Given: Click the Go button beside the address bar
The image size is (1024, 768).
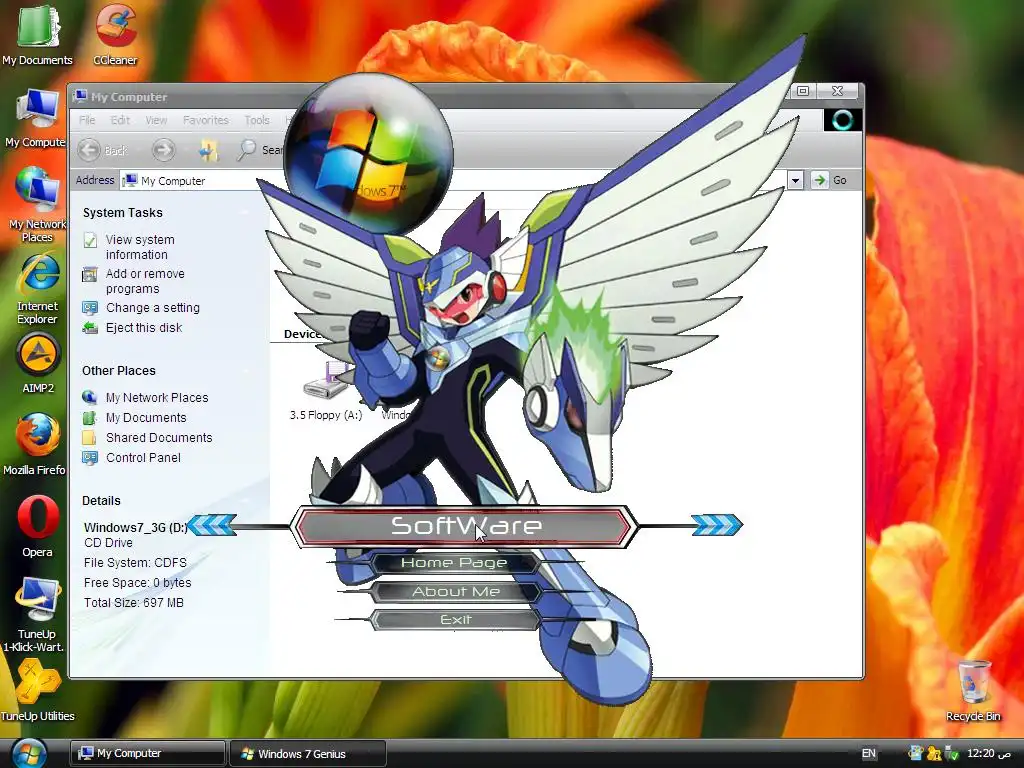Looking at the screenshot, I should (x=830, y=180).
